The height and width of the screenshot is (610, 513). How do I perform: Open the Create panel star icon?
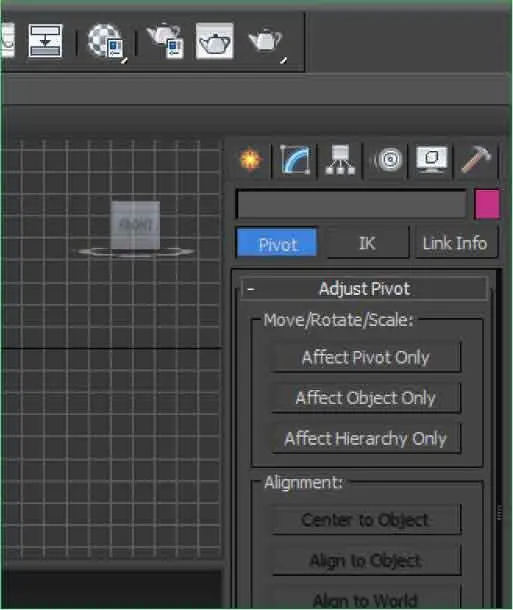250,160
